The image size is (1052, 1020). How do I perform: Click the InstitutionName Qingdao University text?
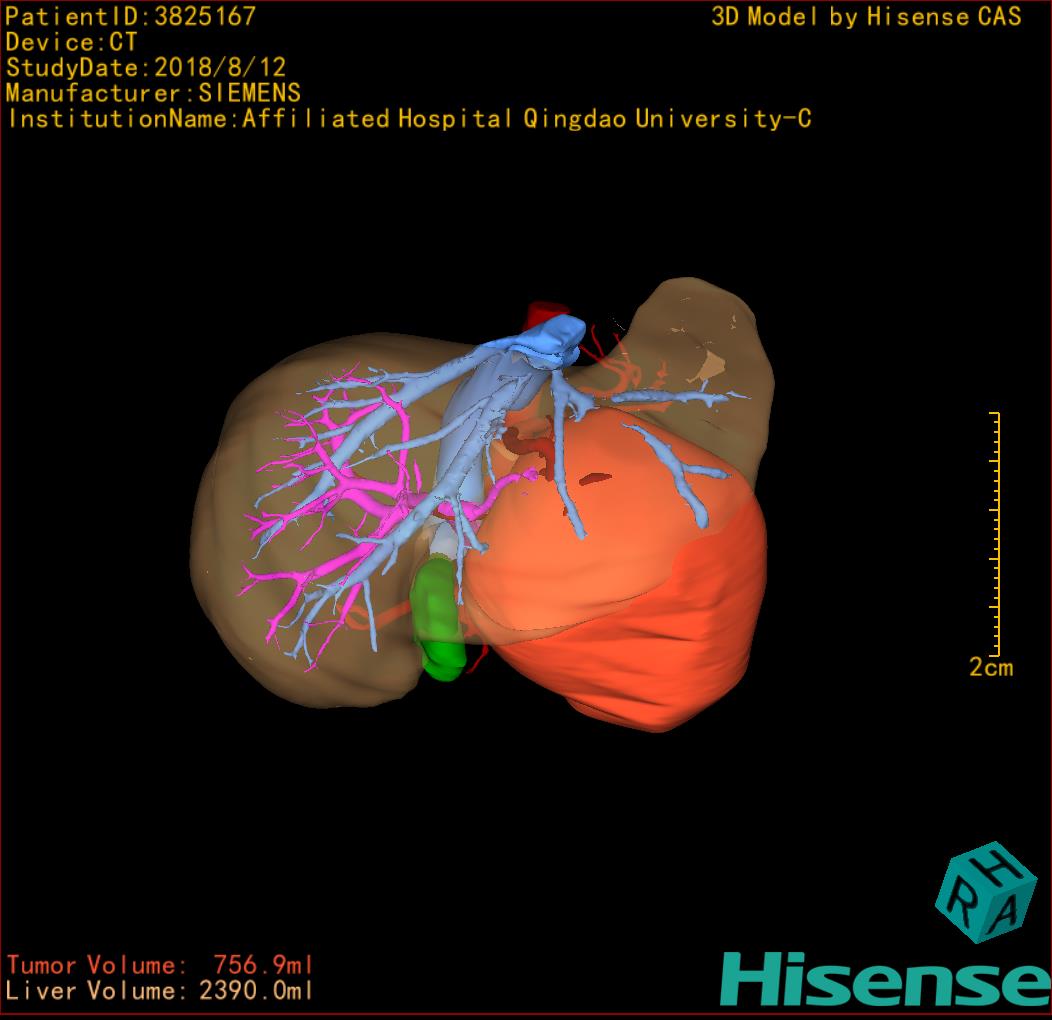pyautogui.click(x=409, y=119)
